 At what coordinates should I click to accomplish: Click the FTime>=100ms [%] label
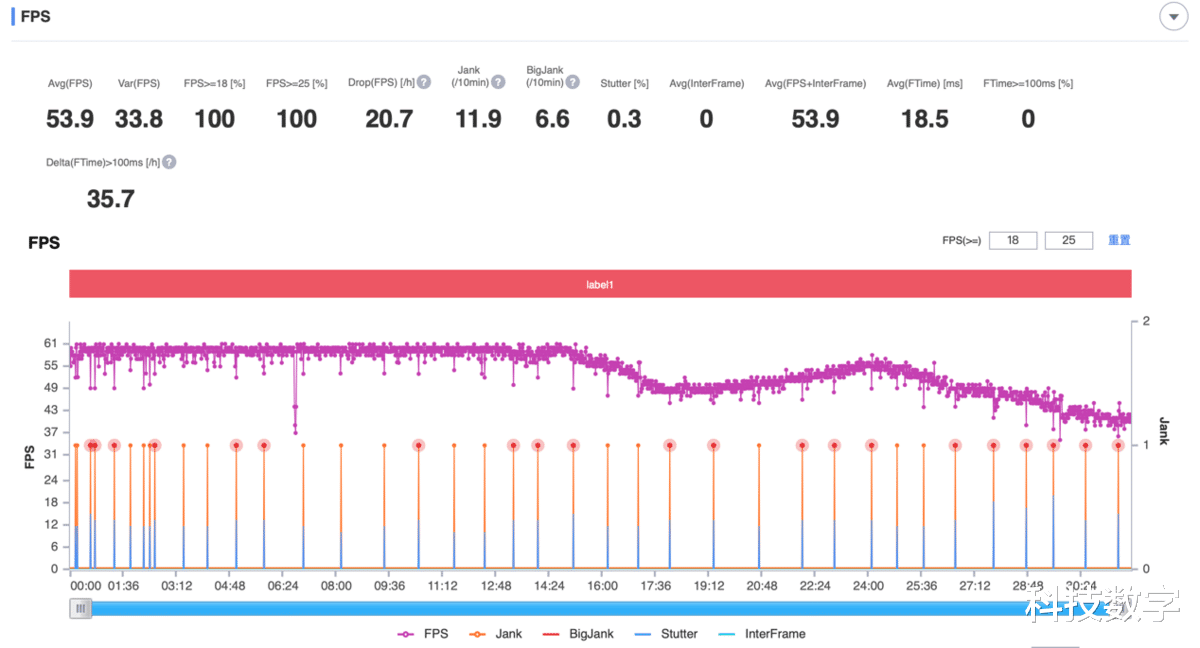point(1028,84)
